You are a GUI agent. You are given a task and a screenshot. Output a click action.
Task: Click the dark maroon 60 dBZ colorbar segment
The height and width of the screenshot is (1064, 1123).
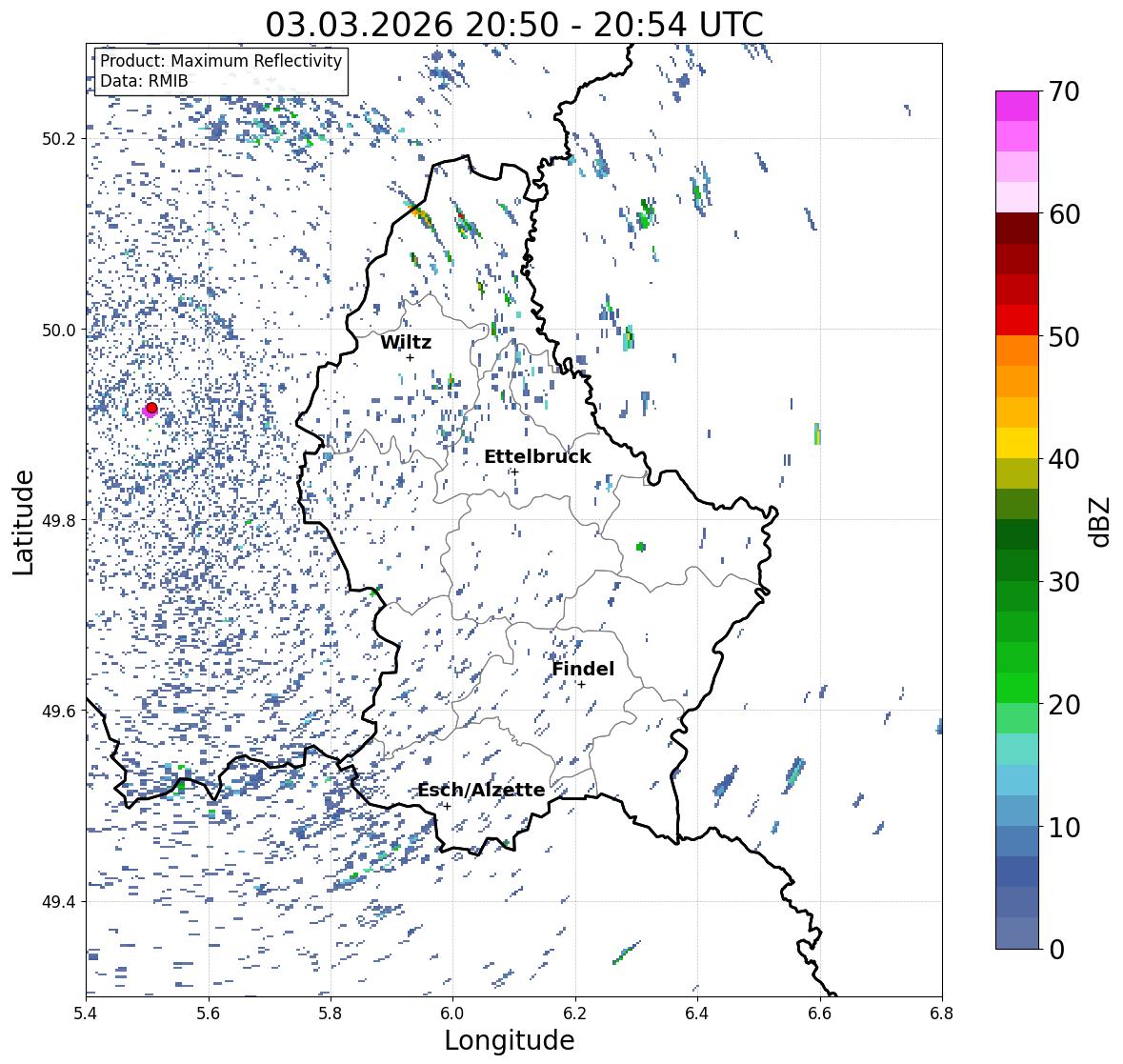click(x=1017, y=228)
